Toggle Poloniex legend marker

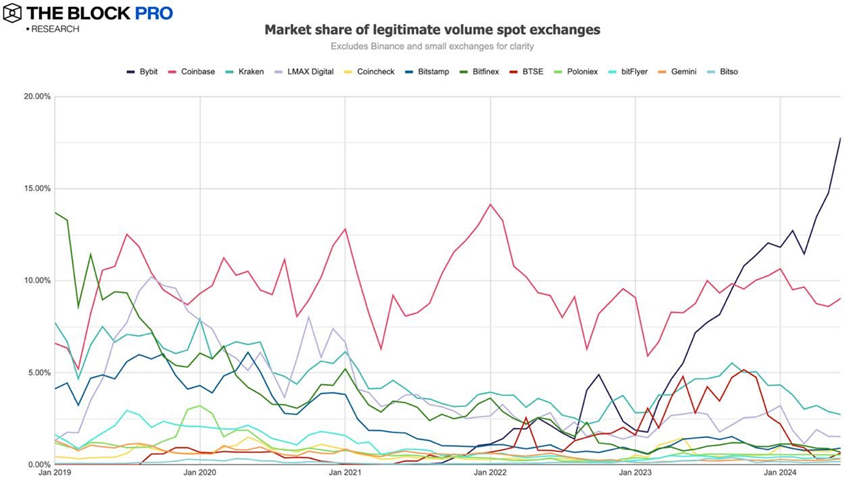pos(558,72)
